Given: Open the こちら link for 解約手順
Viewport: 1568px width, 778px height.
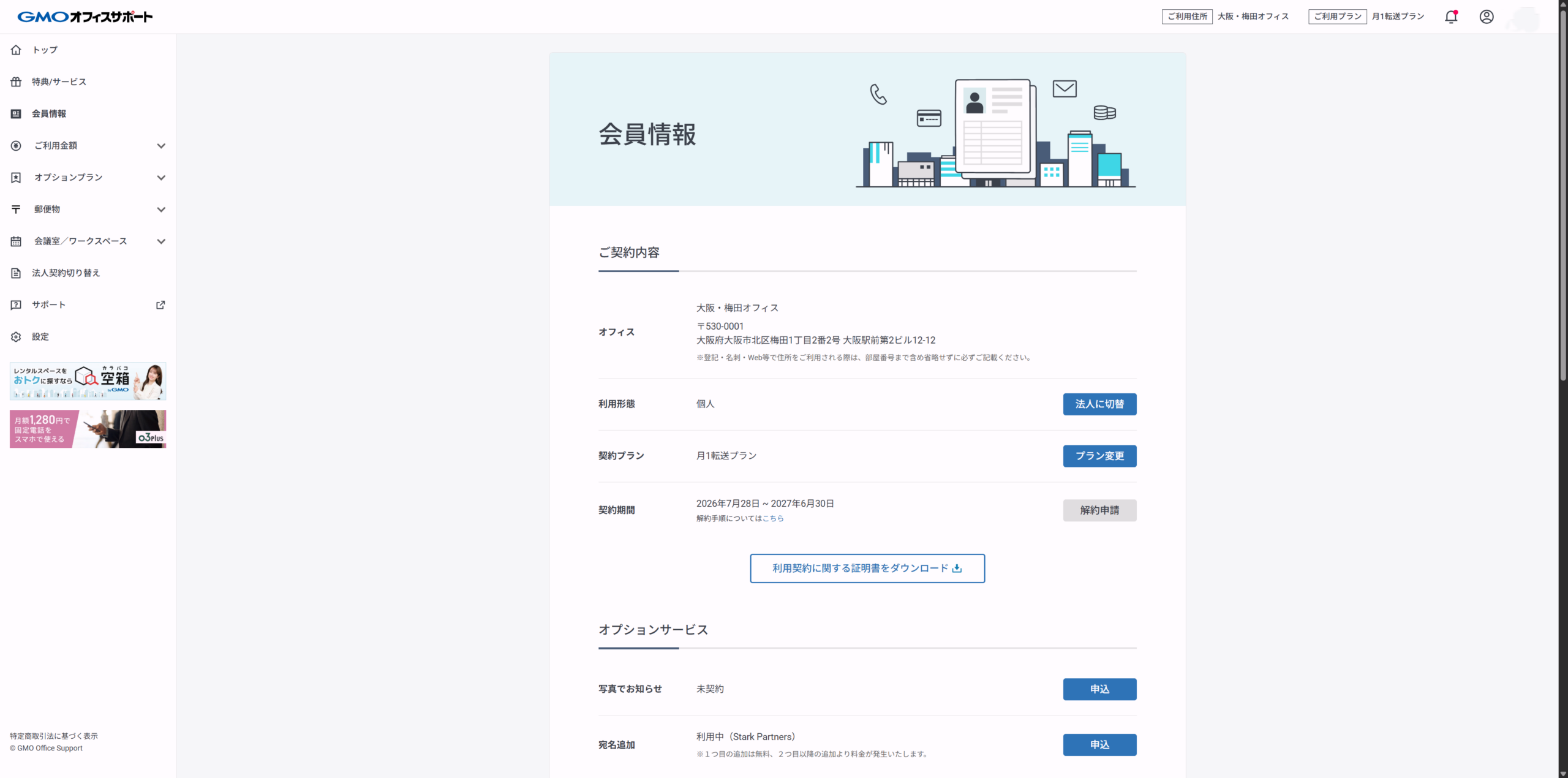Looking at the screenshot, I should pos(773,518).
